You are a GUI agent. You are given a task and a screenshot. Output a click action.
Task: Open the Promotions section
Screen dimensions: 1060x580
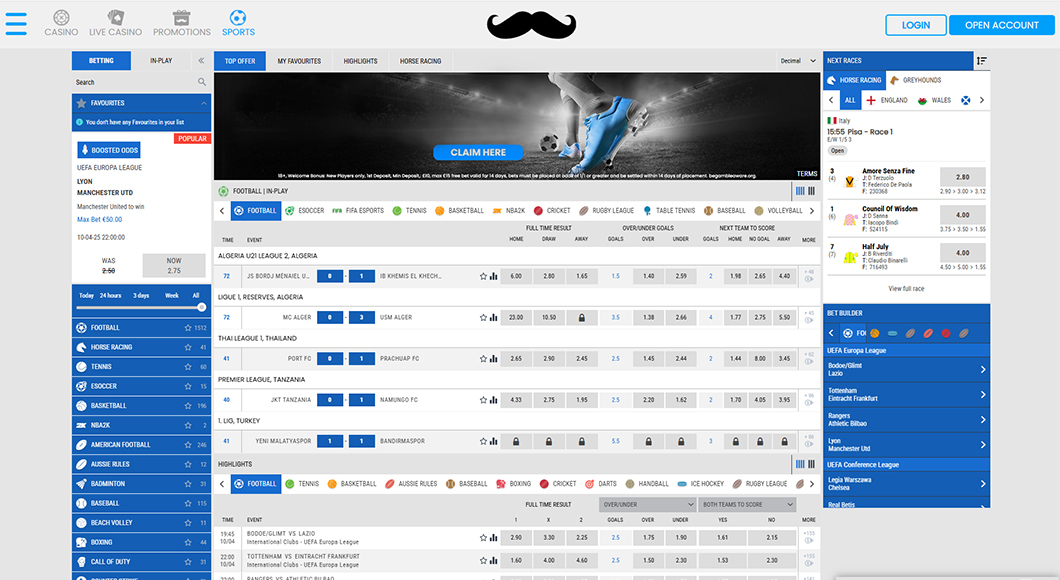tap(181, 24)
